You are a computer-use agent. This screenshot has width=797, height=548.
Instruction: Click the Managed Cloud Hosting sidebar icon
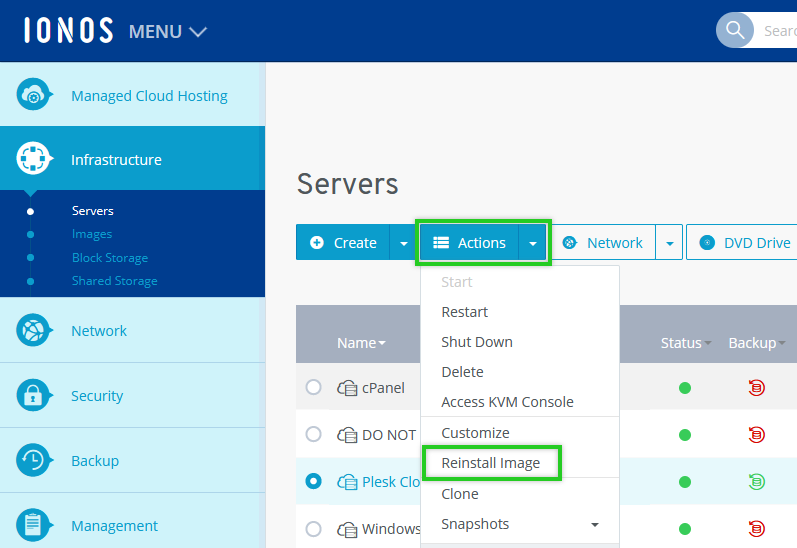point(34,95)
